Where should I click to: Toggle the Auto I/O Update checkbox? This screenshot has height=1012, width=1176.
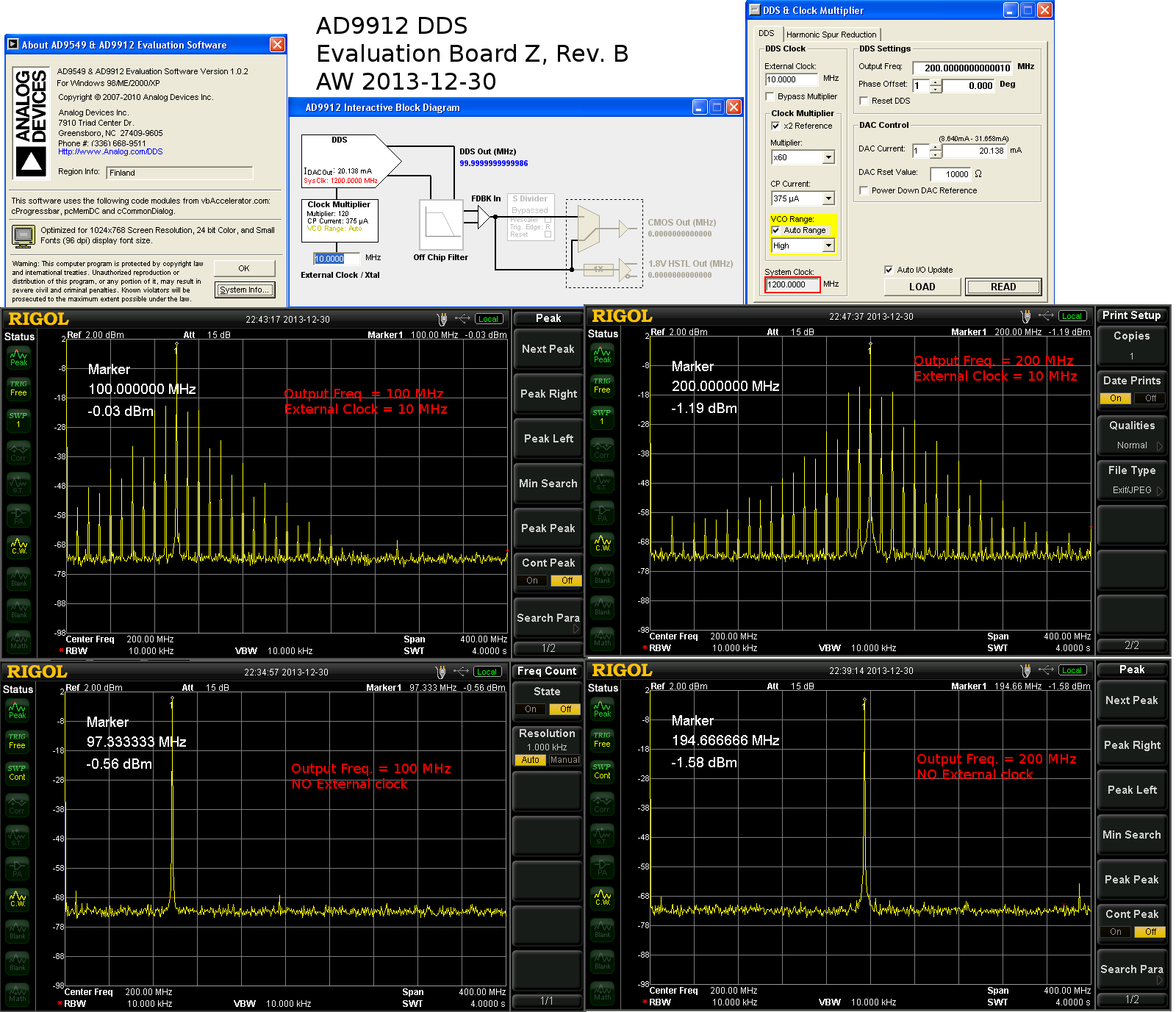(889, 270)
